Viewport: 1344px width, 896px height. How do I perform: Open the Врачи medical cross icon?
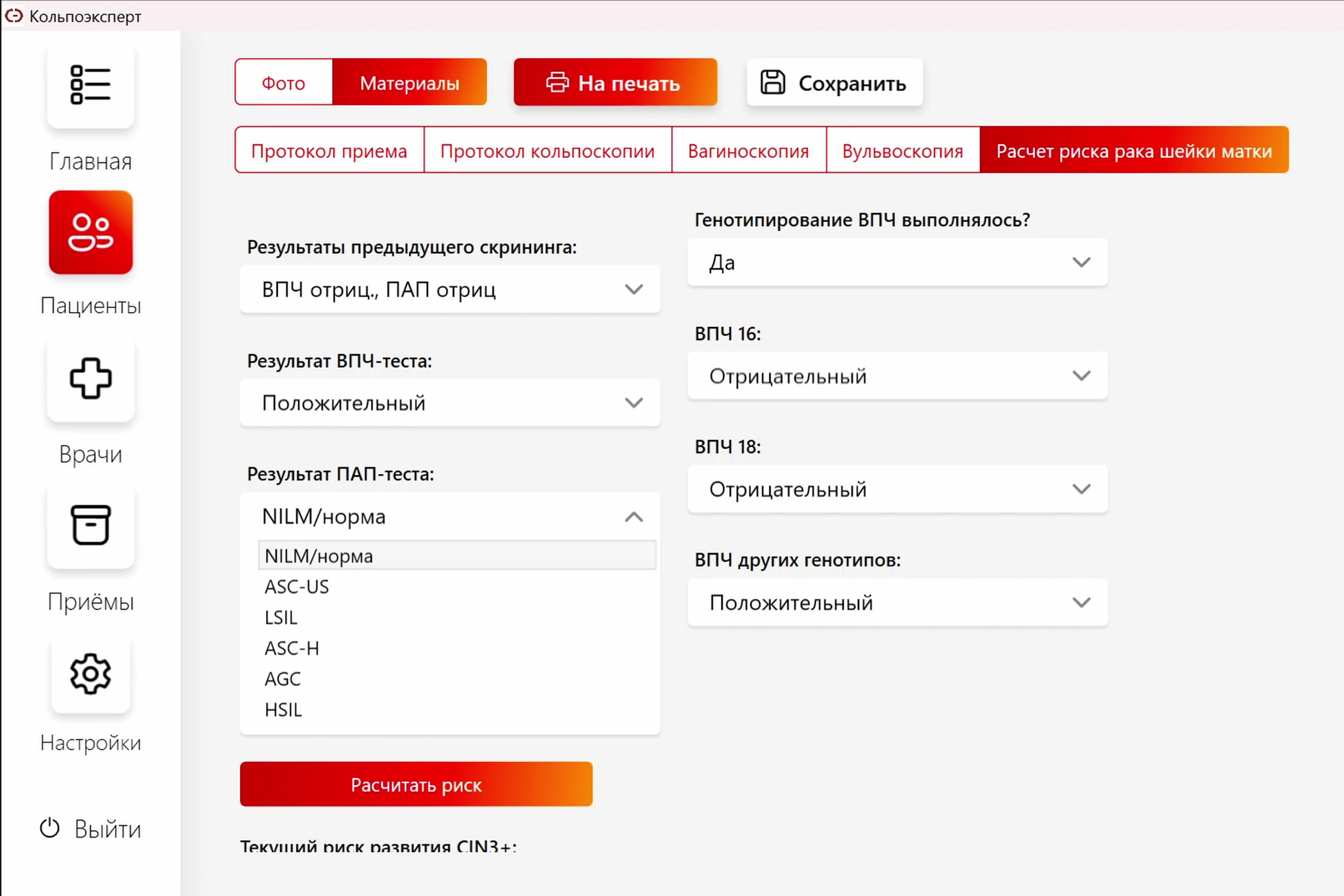(90, 379)
